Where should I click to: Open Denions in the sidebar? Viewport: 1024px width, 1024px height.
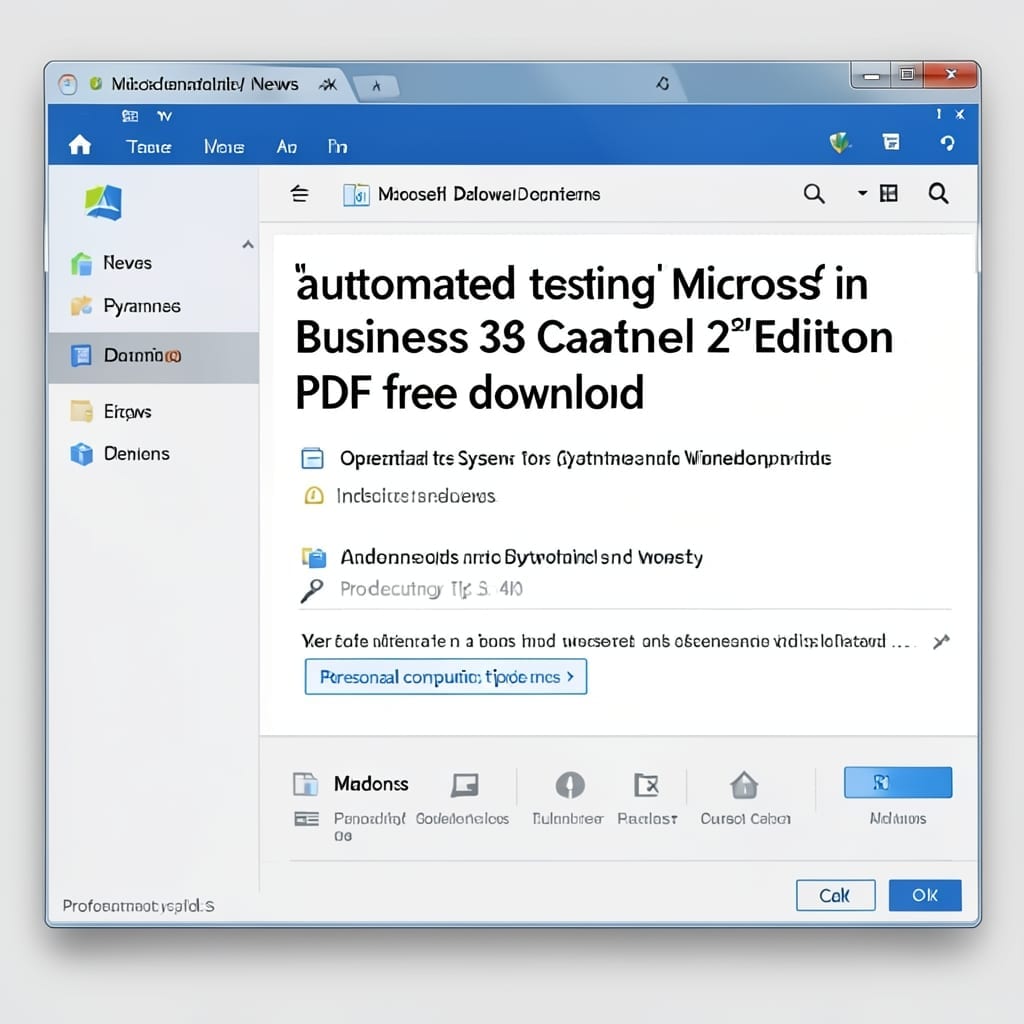click(x=153, y=454)
